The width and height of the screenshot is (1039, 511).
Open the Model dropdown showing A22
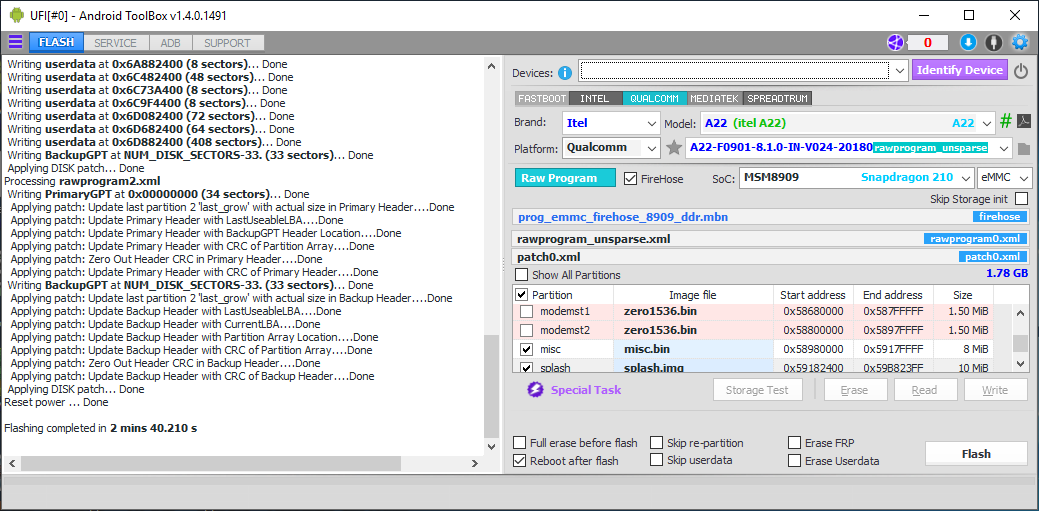[987, 123]
